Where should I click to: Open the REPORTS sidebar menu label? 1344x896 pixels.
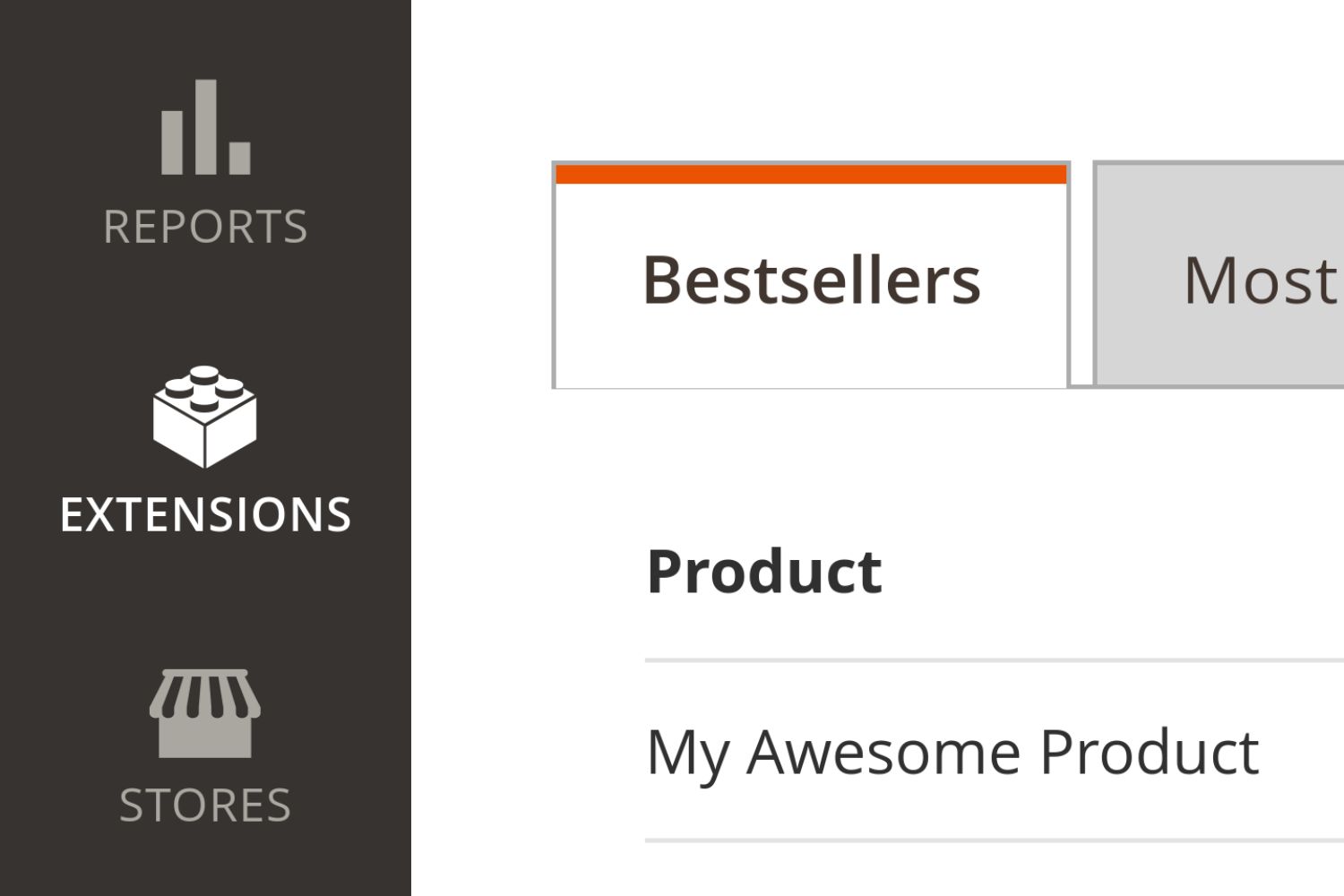tap(205, 227)
